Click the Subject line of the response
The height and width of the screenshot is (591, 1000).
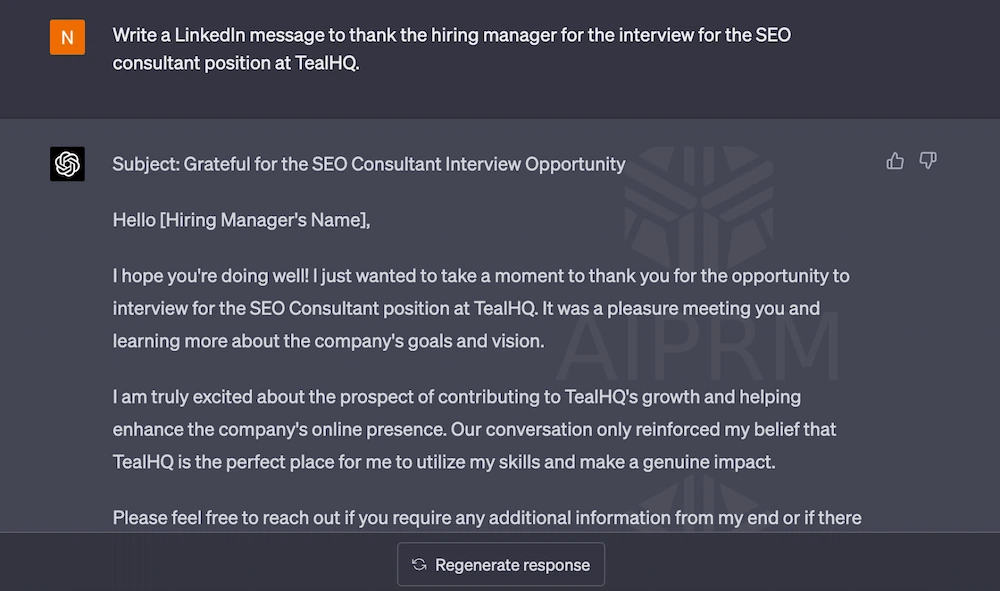click(x=369, y=164)
